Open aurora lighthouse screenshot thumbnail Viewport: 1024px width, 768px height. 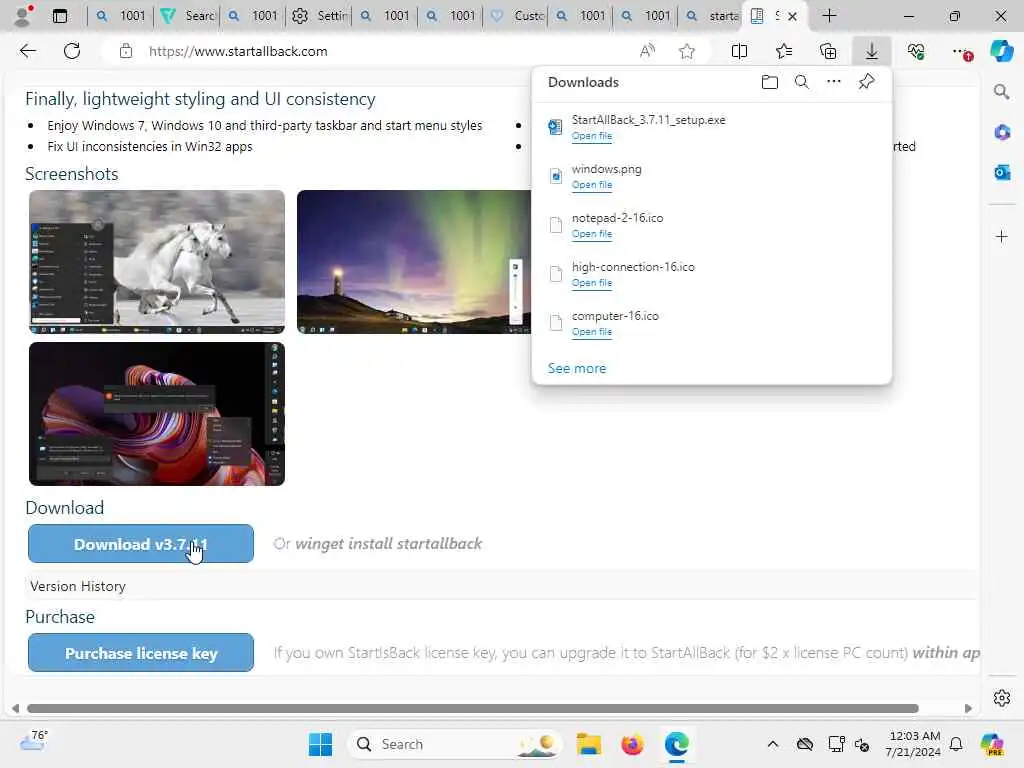click(x=414, y=261)
